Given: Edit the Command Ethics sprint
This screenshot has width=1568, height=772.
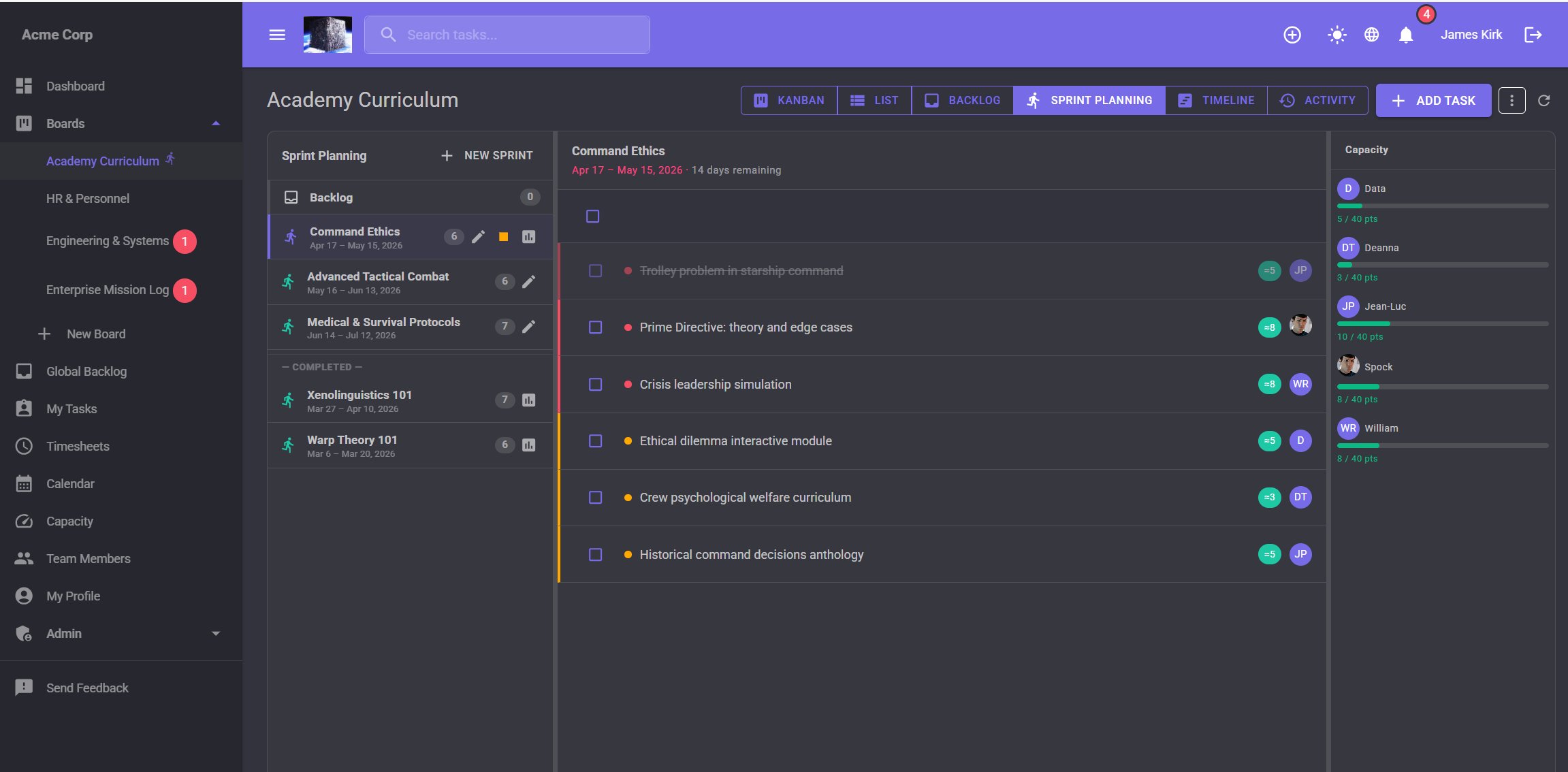Looking at the screenshot, I should tap(479, 237).
